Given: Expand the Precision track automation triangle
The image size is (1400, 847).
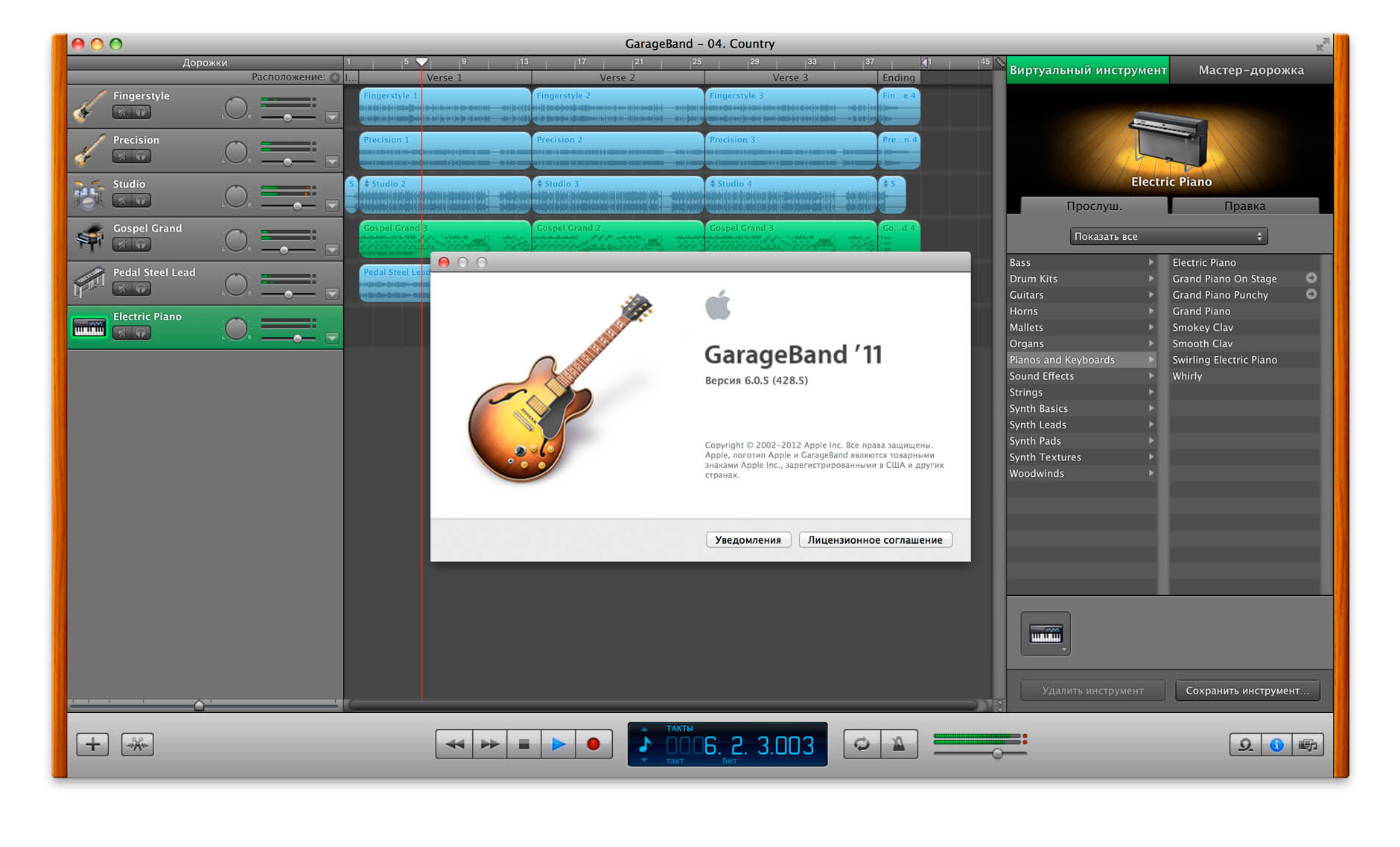Looking at the screenshot, I should tap(332, 161).
